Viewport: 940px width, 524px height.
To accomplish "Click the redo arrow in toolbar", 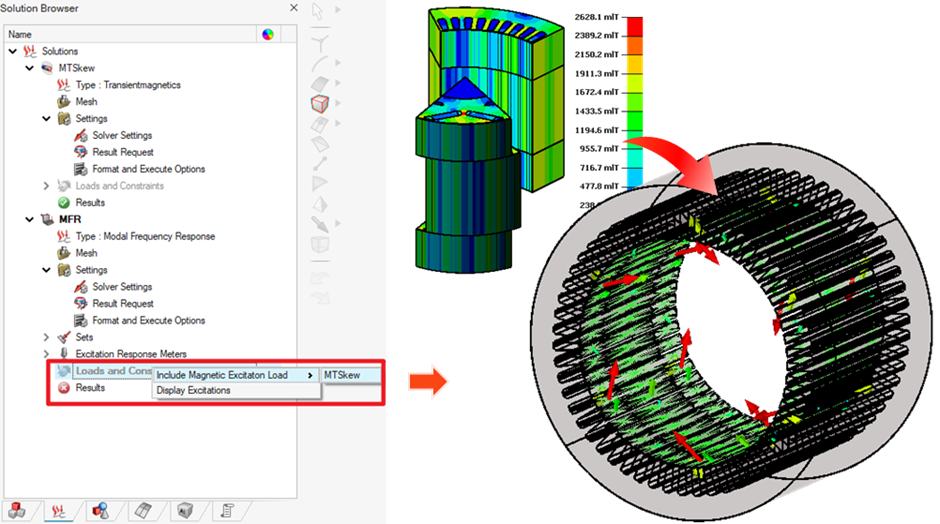I will 320,297.
